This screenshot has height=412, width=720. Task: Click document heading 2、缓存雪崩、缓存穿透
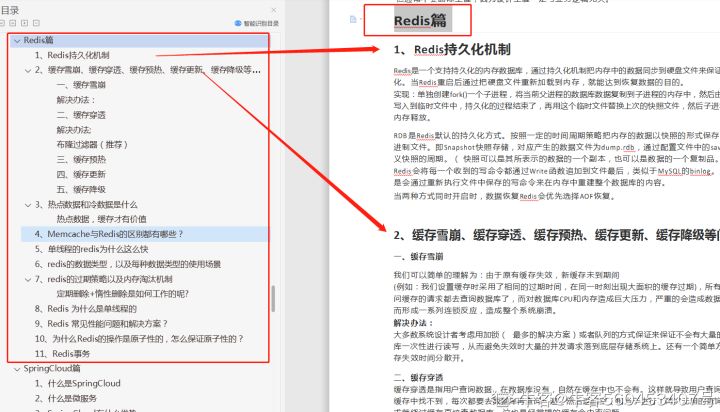click(557, 235)
